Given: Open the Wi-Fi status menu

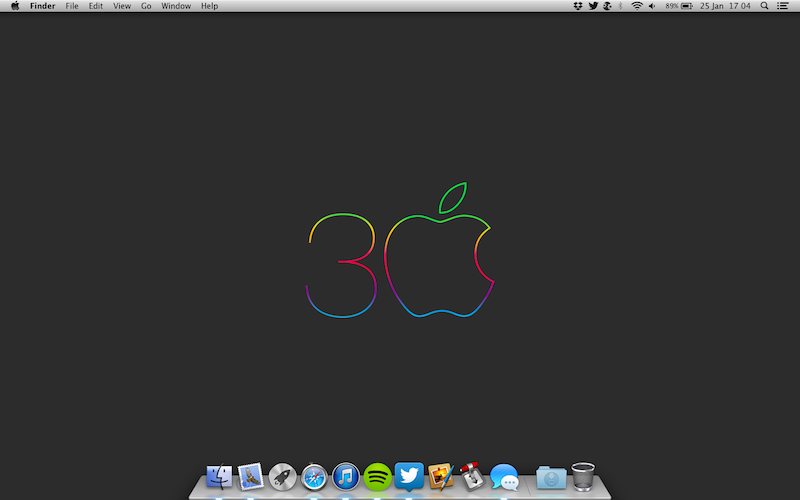Looking at the screenshot, I should pos(637,6).
